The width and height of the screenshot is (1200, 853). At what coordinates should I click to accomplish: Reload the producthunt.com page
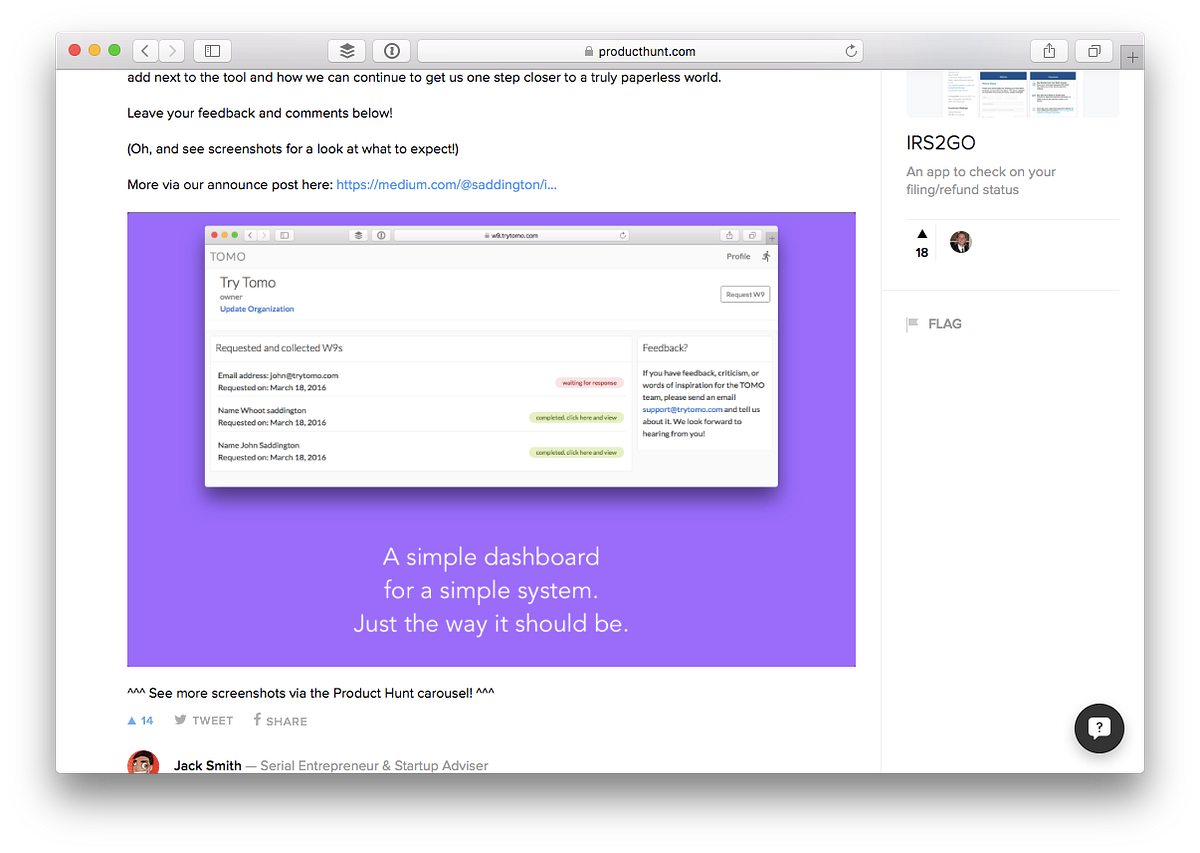[851, 51]
